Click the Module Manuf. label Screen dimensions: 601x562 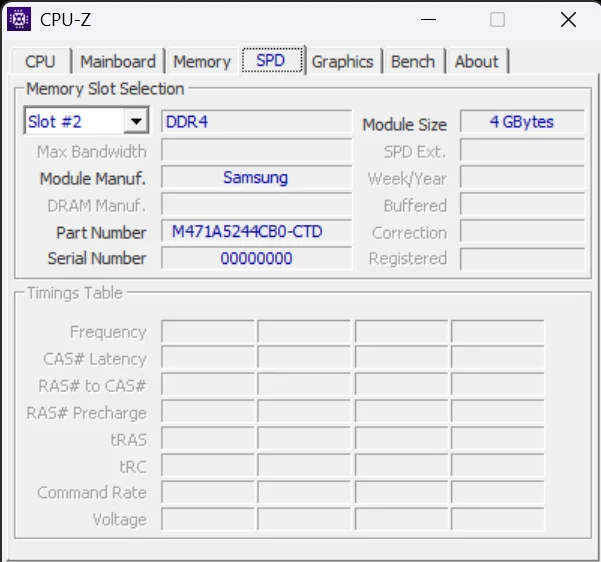click(x=93, y=179)
